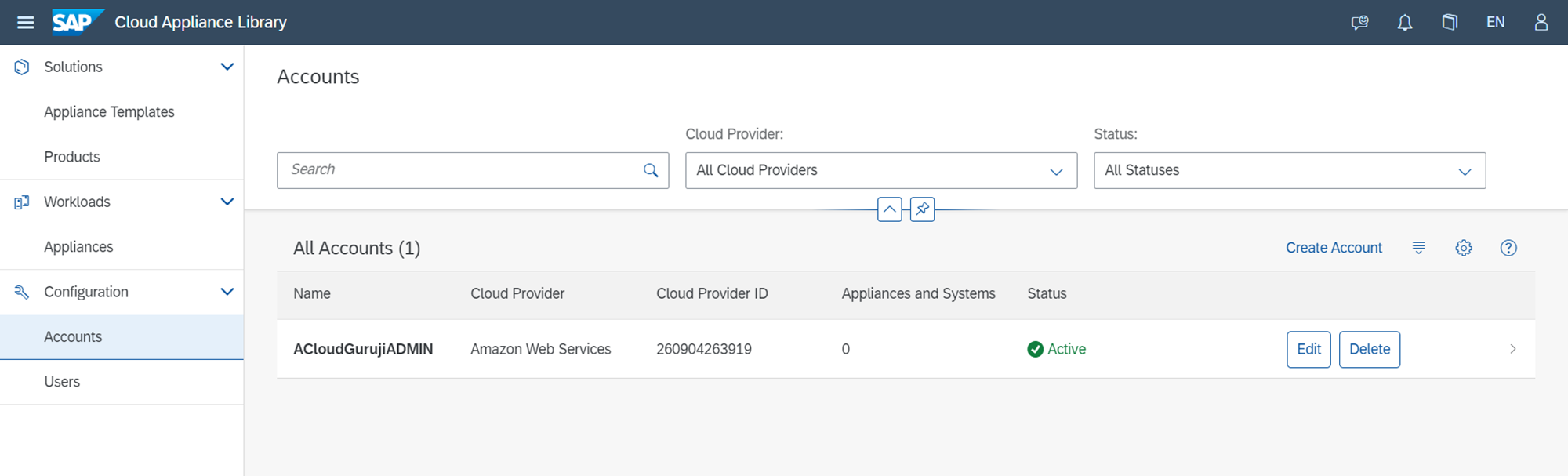Open the Cloud Provider dropdown
1568x476 pixels.
pyautogui.click(x=880, y=170)
